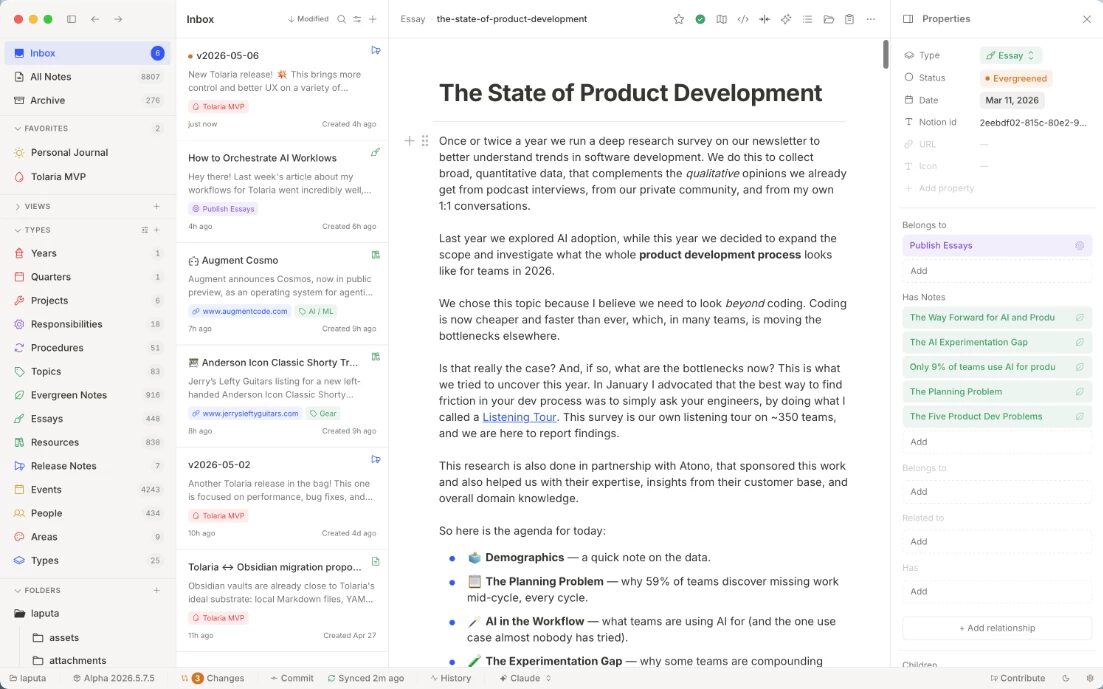Add a new folder with plus icon
The height and width of the screenshot is (689, 1103).
tap(157, 590)
